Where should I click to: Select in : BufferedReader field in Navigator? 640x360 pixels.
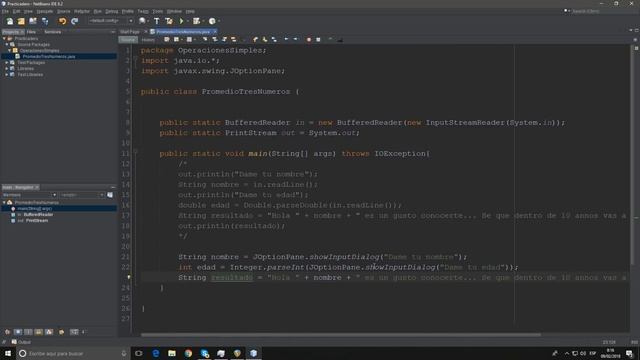[35, 215]
